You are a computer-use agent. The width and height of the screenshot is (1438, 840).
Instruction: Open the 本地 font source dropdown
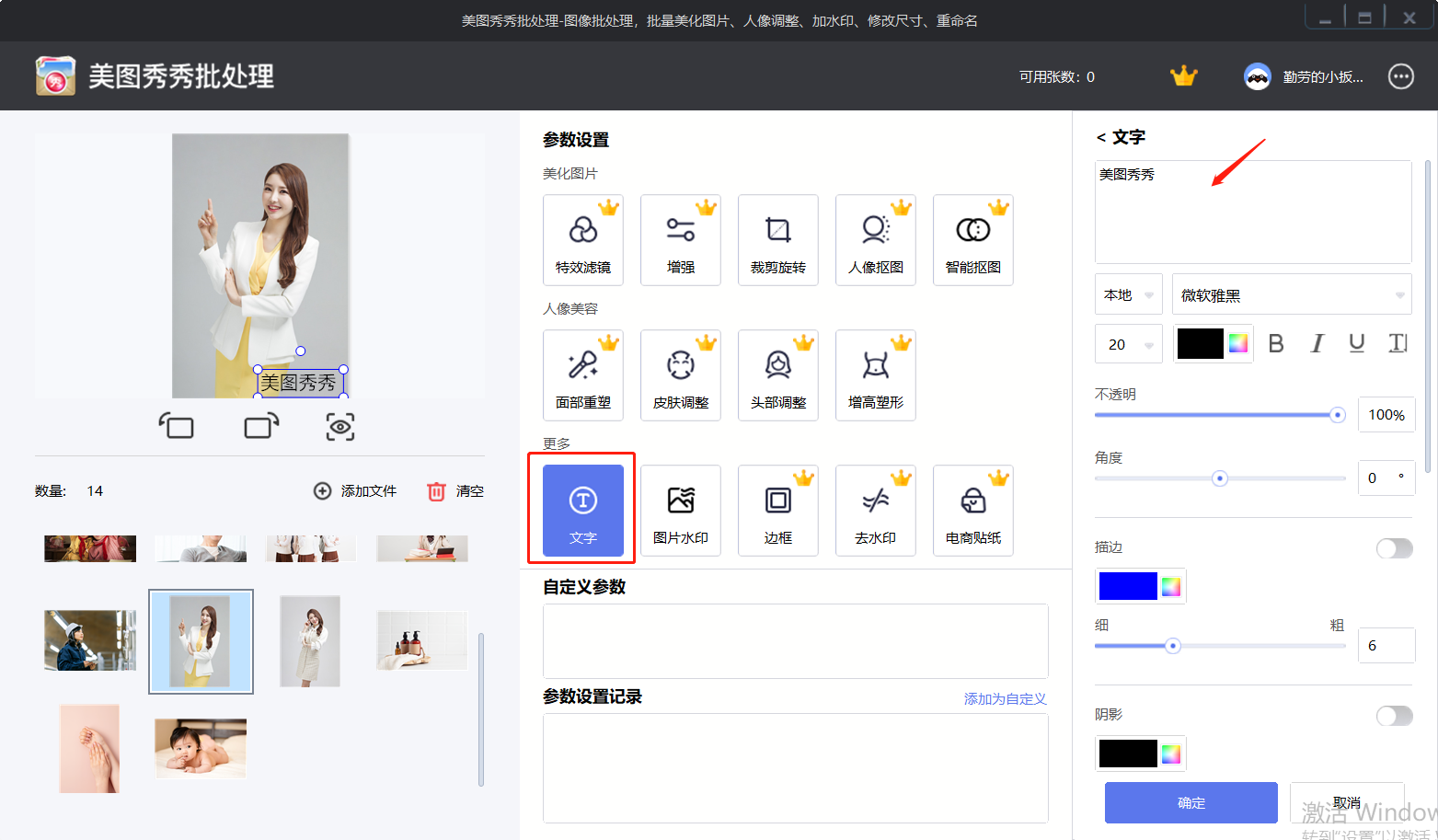tap(1129, 294)
